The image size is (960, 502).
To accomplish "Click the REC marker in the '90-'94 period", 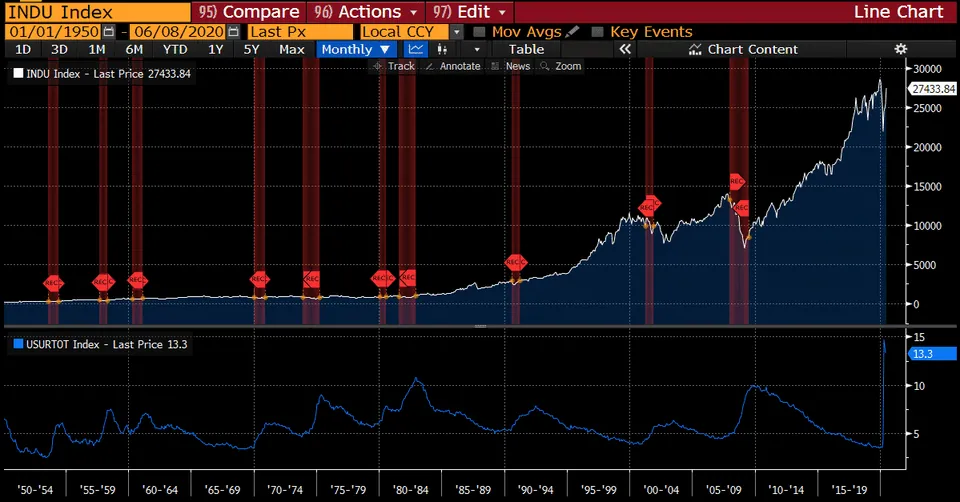I will tap(516, 263).
